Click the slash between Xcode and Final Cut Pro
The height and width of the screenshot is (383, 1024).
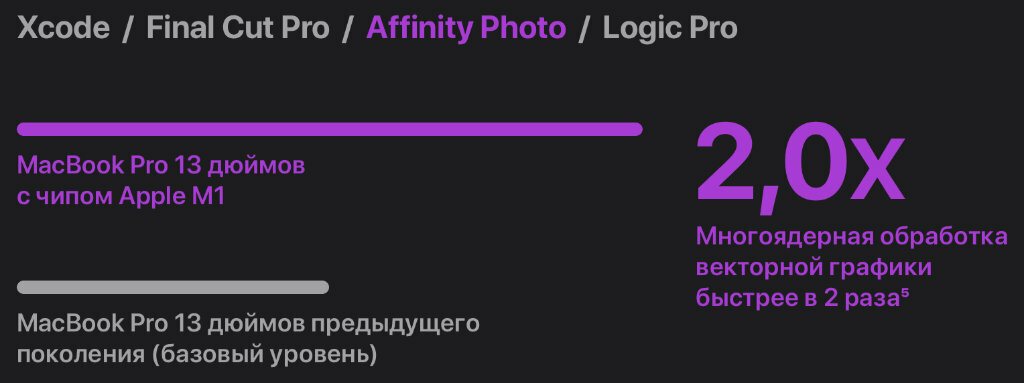coord(128,29)
